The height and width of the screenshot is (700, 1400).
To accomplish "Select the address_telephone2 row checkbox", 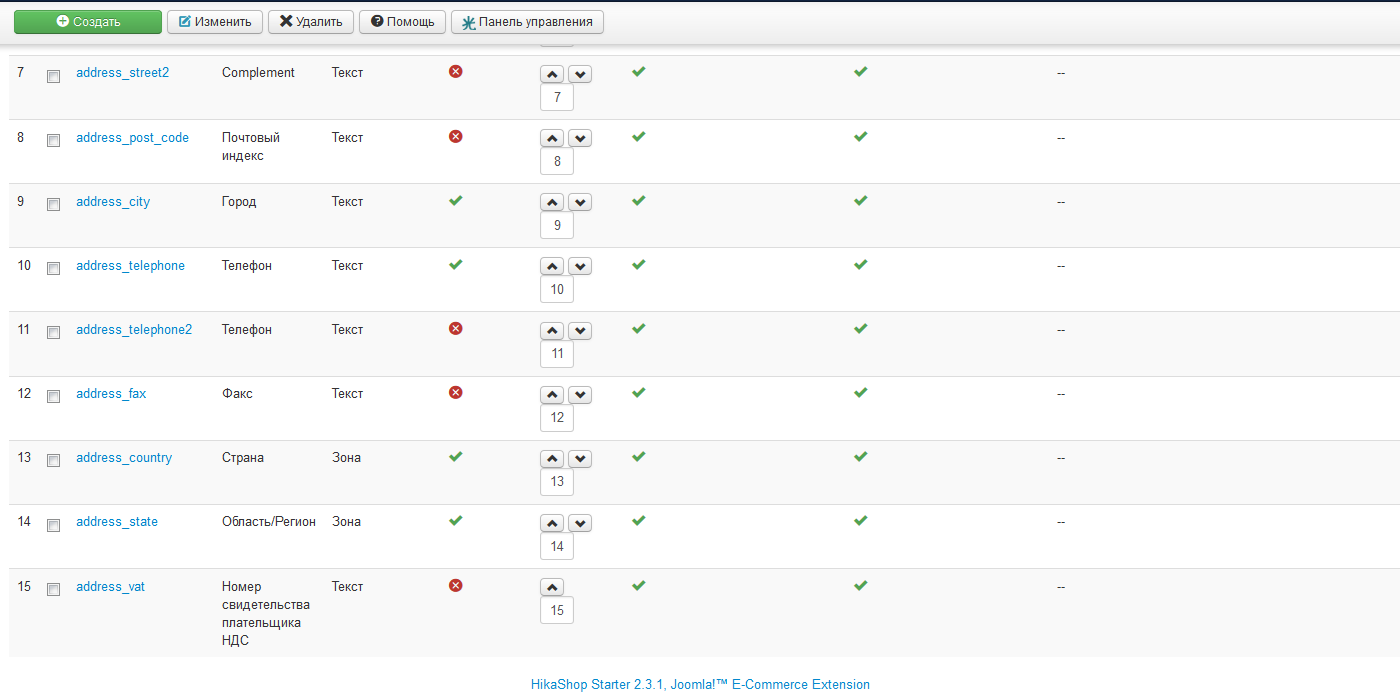I will tap(54, 332).
